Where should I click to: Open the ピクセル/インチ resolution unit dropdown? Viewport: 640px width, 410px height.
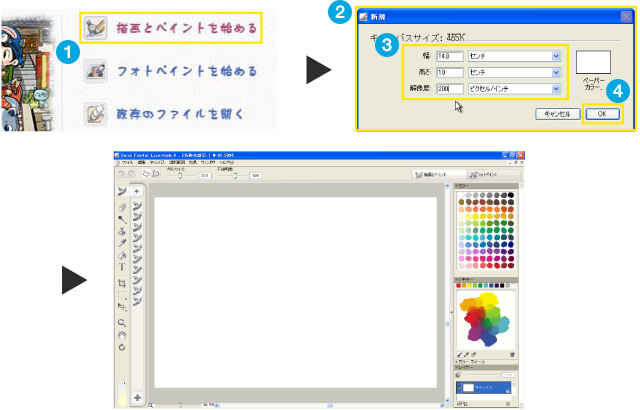(x=514, y=89)
